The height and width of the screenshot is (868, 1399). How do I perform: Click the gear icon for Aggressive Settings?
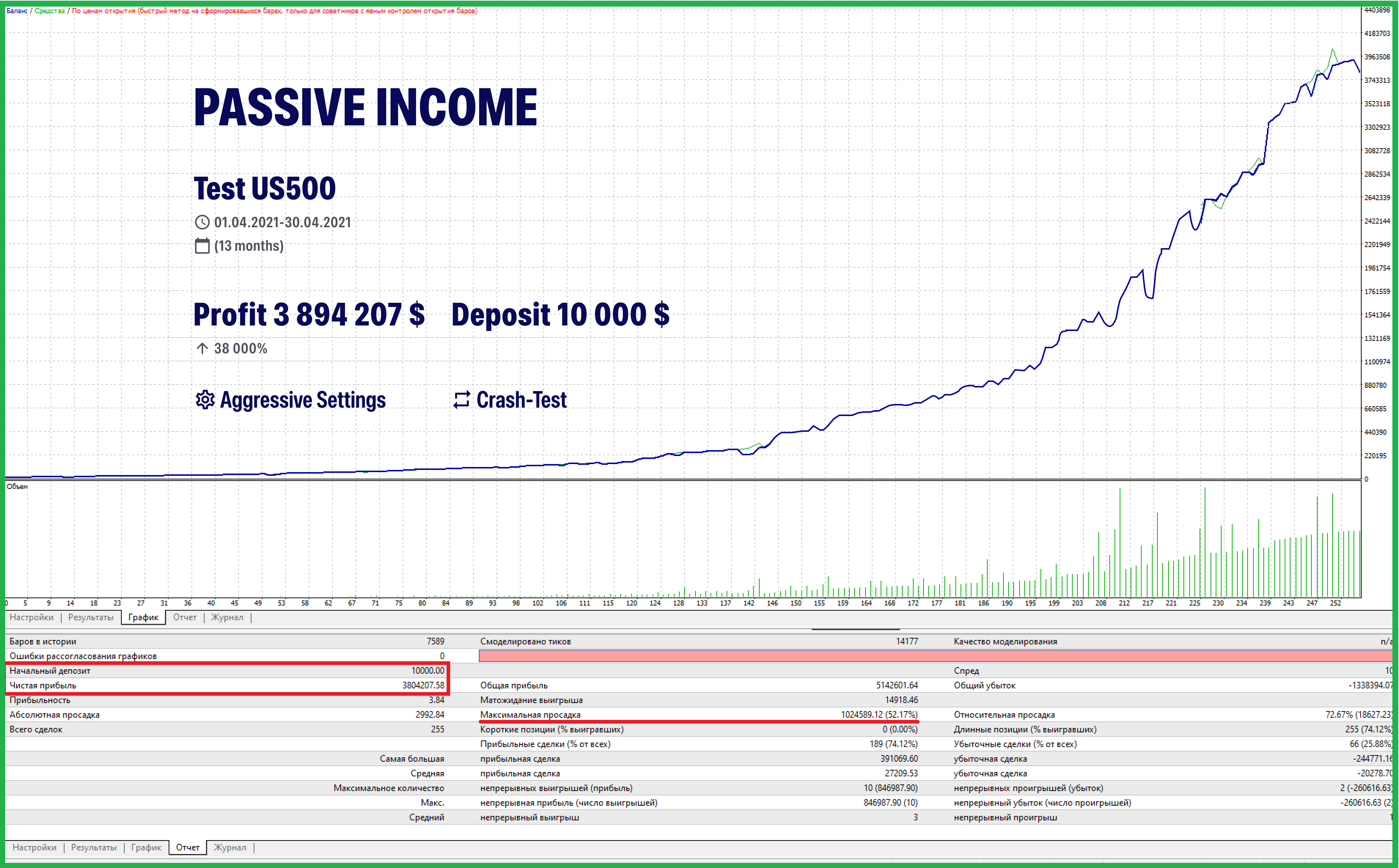205,400
